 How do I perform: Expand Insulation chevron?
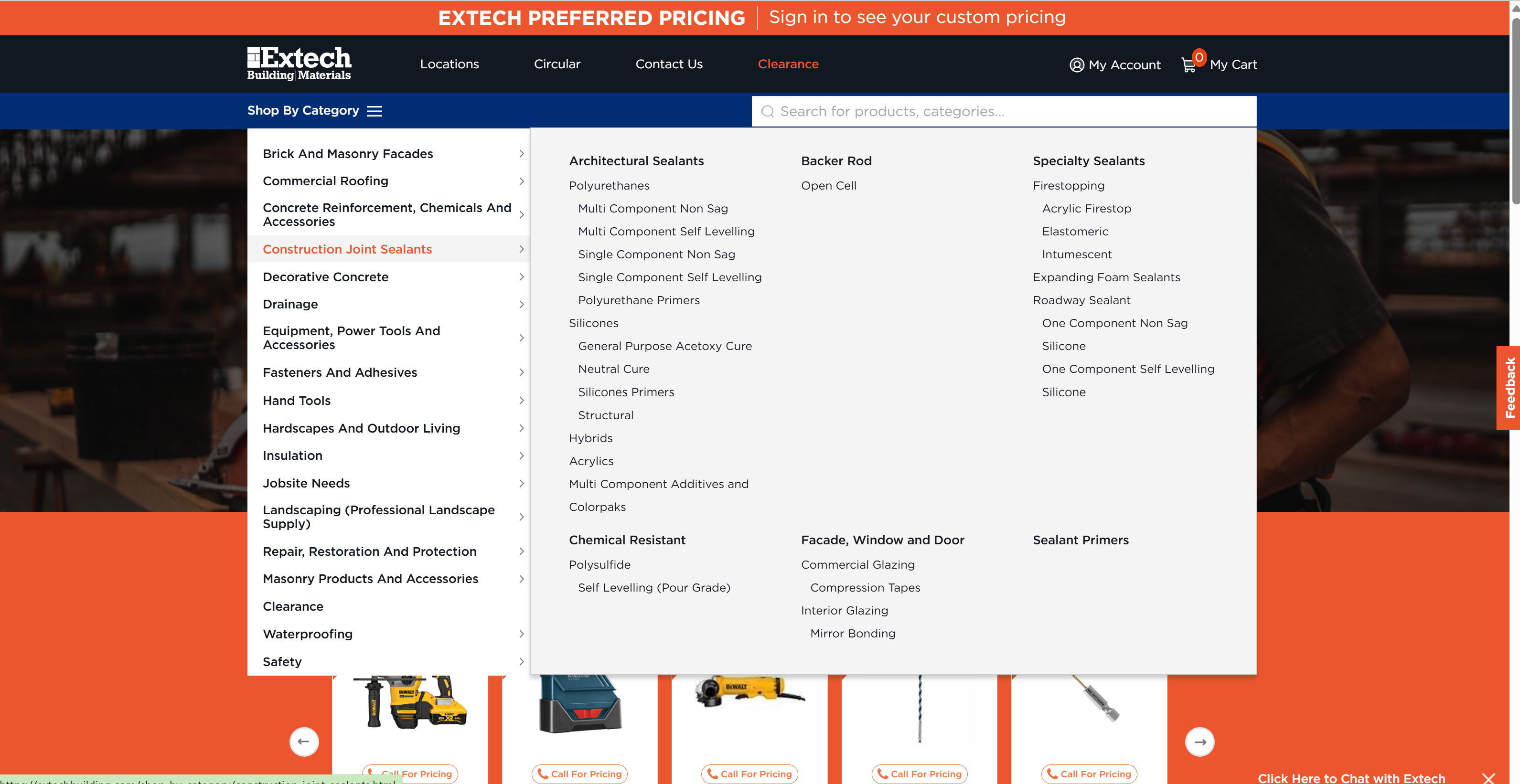(521, 456)
